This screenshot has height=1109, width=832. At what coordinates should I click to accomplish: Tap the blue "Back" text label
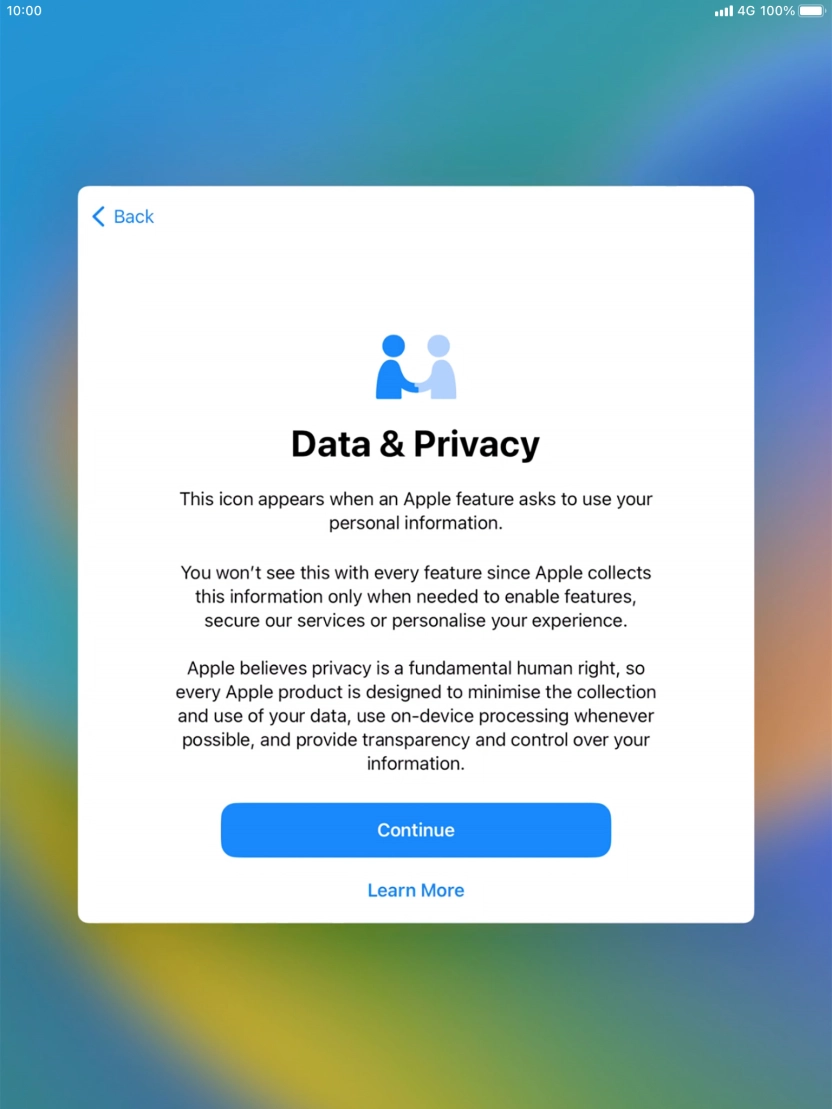tap(134, 216)
